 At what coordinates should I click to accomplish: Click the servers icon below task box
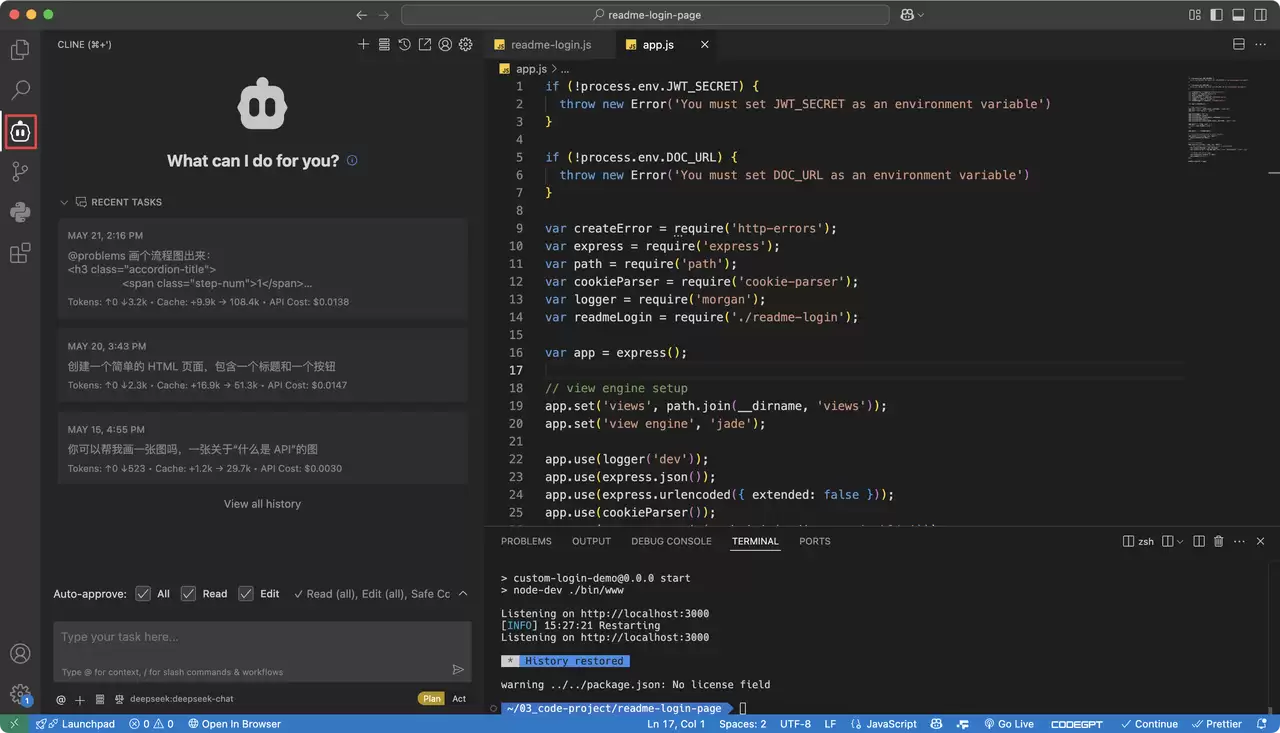coord(98,700)
